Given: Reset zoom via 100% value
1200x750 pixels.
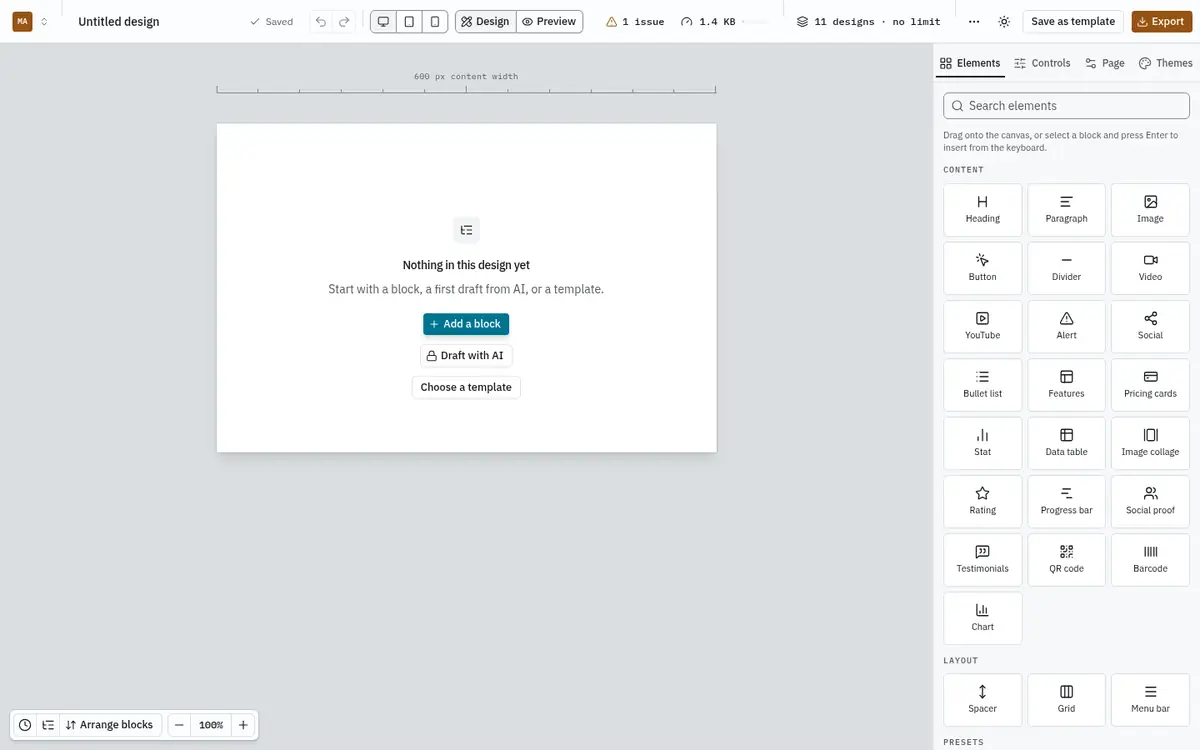Looking at the screenshot, I should (x=211, y=725).
